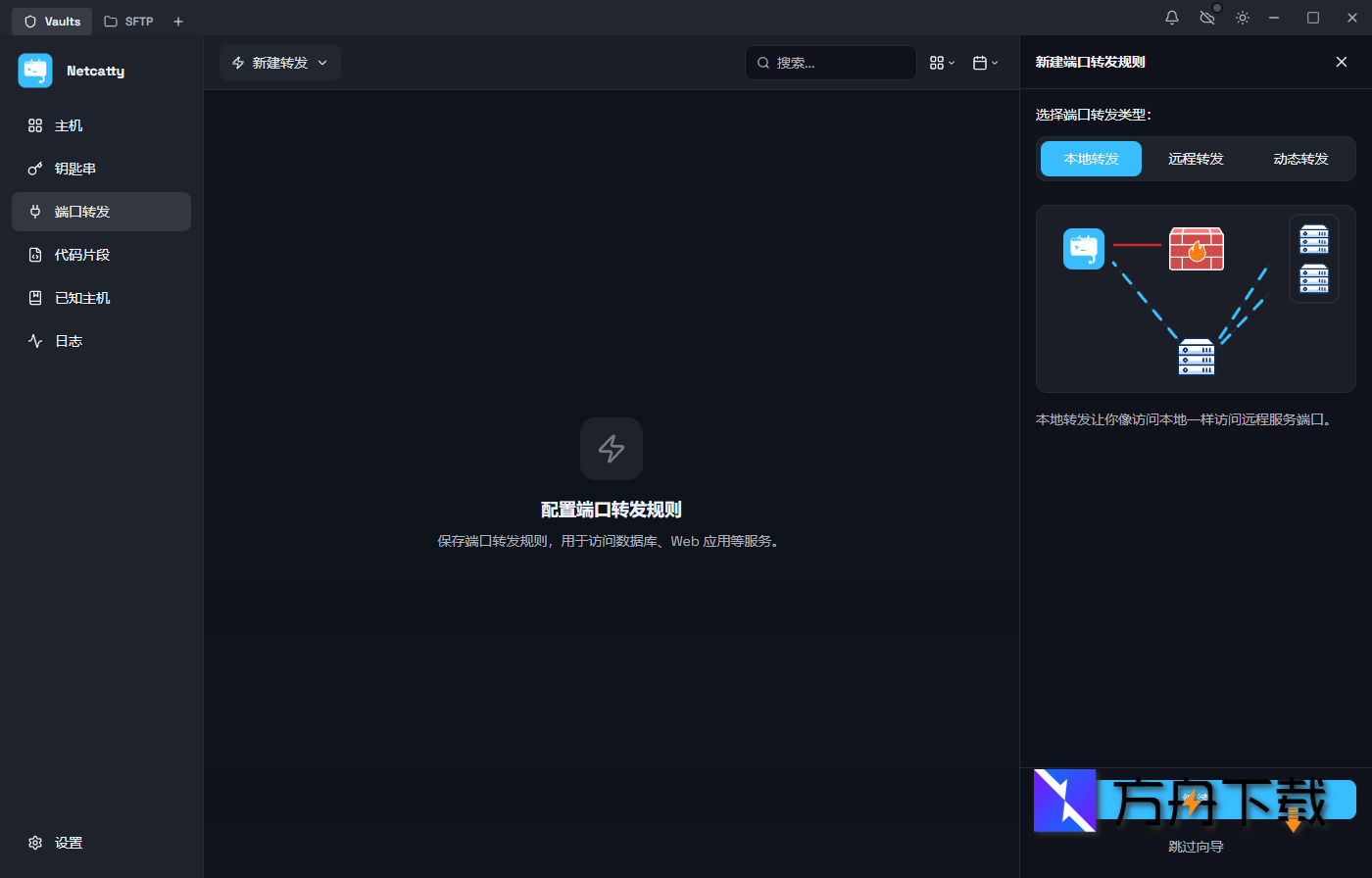
Task: Switch to the SFTP tab
Action: click(x=127, y=21)
